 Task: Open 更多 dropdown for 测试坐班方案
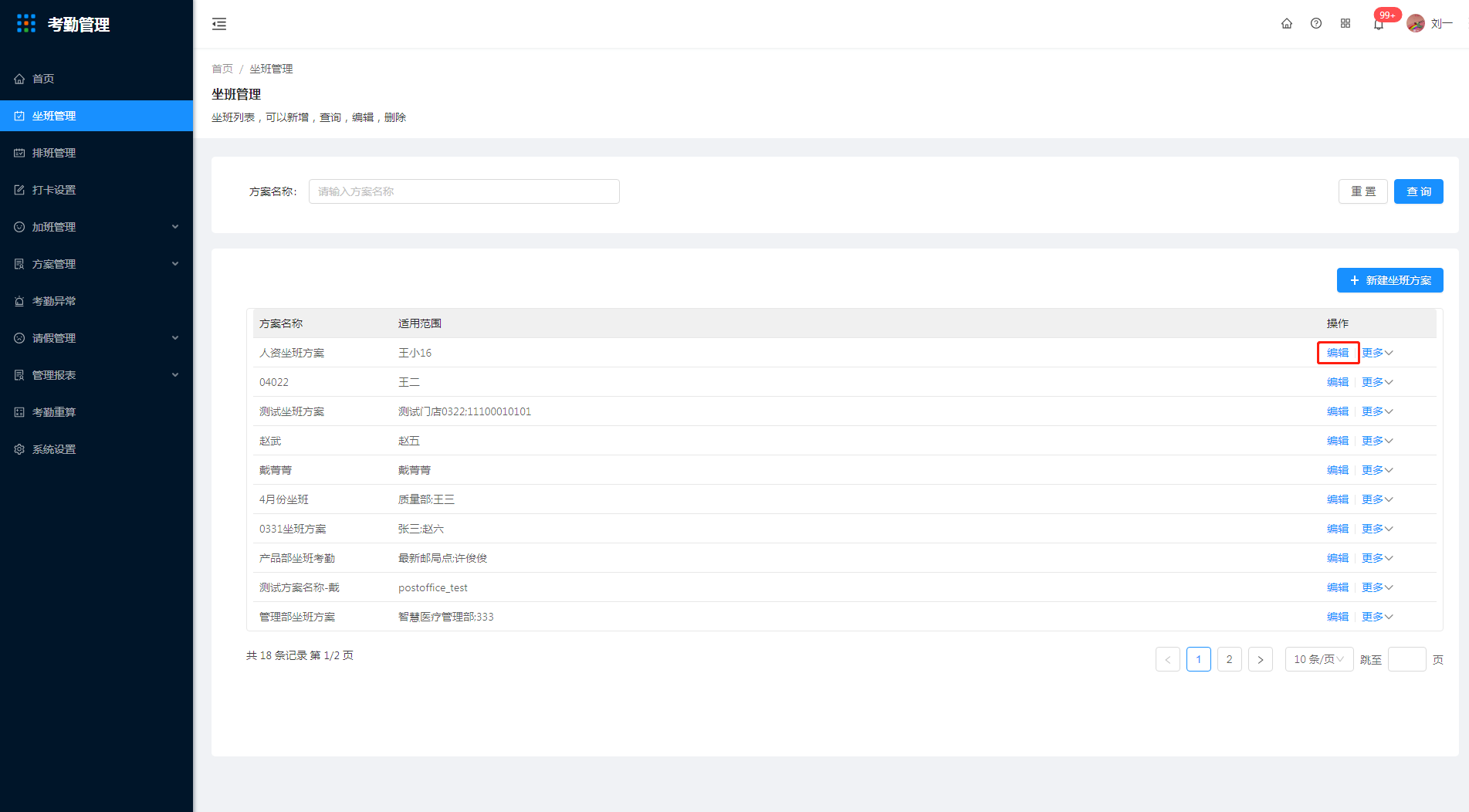[1377, 411]
